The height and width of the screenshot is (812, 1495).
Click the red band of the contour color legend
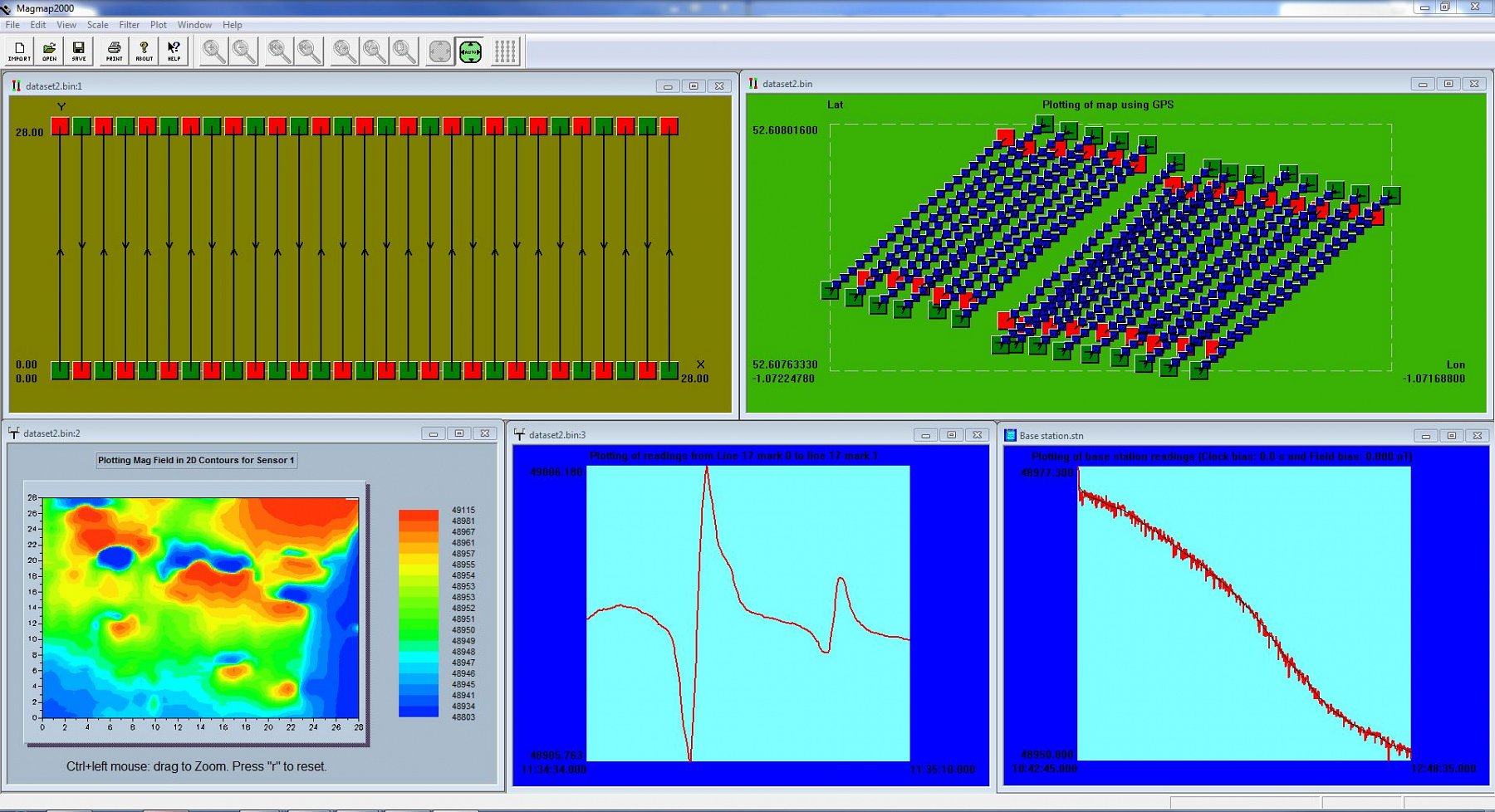418,516
